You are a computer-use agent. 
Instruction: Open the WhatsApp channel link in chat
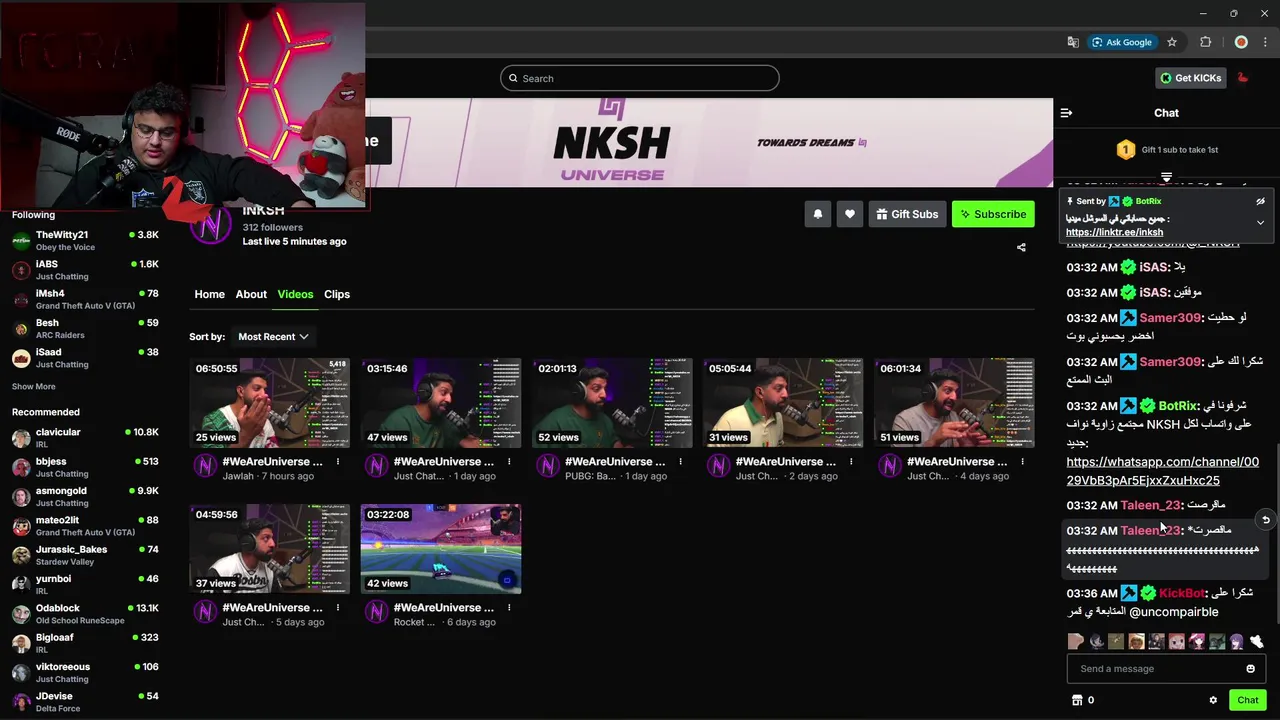[x=1162, y=471]
